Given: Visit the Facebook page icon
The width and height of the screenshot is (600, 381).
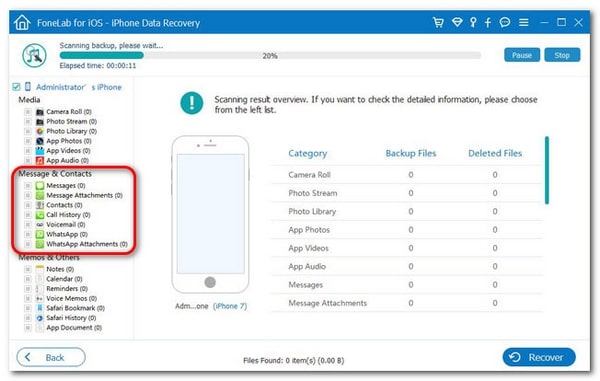Looking at the screenshot, I should pos(488,22).
